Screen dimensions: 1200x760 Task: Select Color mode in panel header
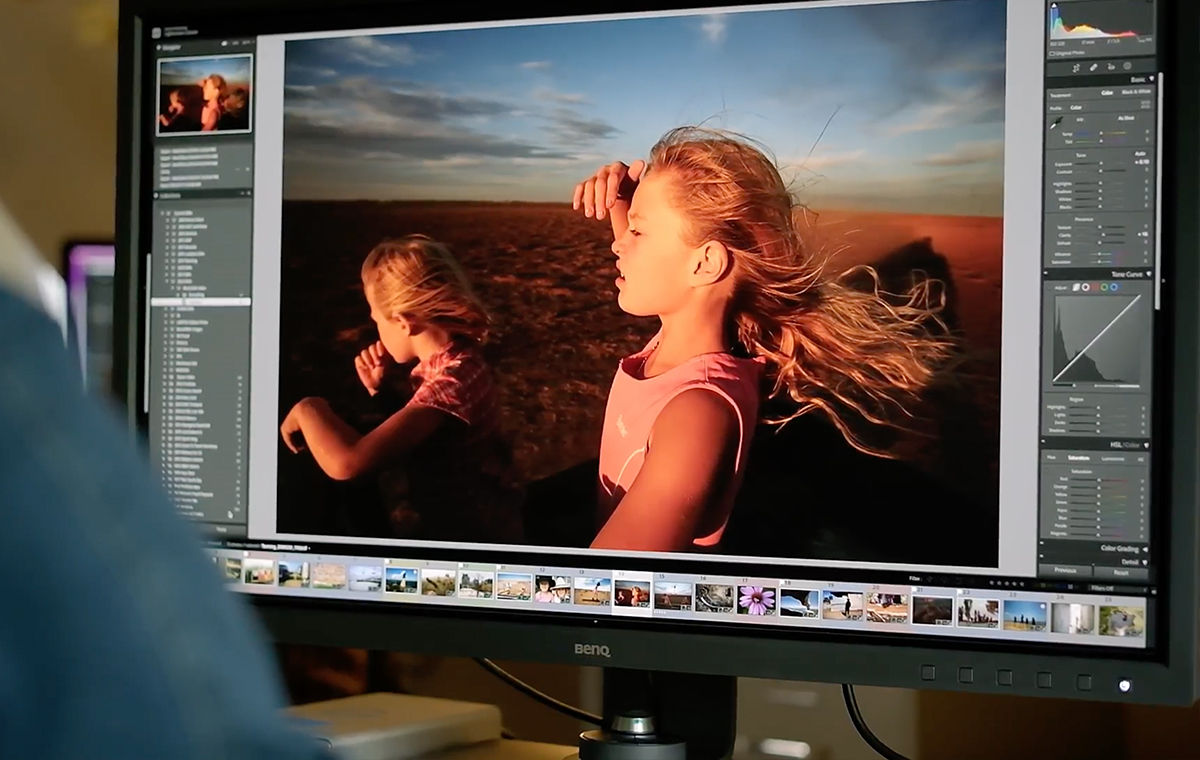1132,445
